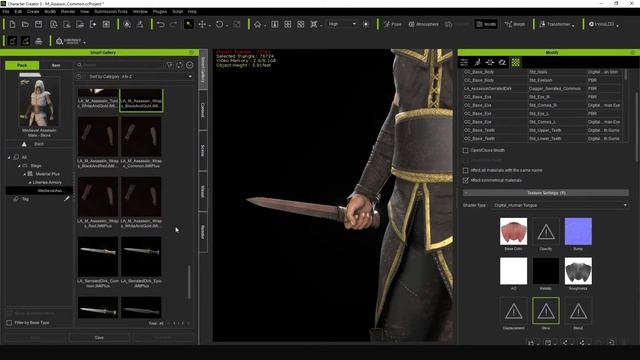
Task: Open the Modify panel attribute sliders tab icon
Action: [464, 62]
